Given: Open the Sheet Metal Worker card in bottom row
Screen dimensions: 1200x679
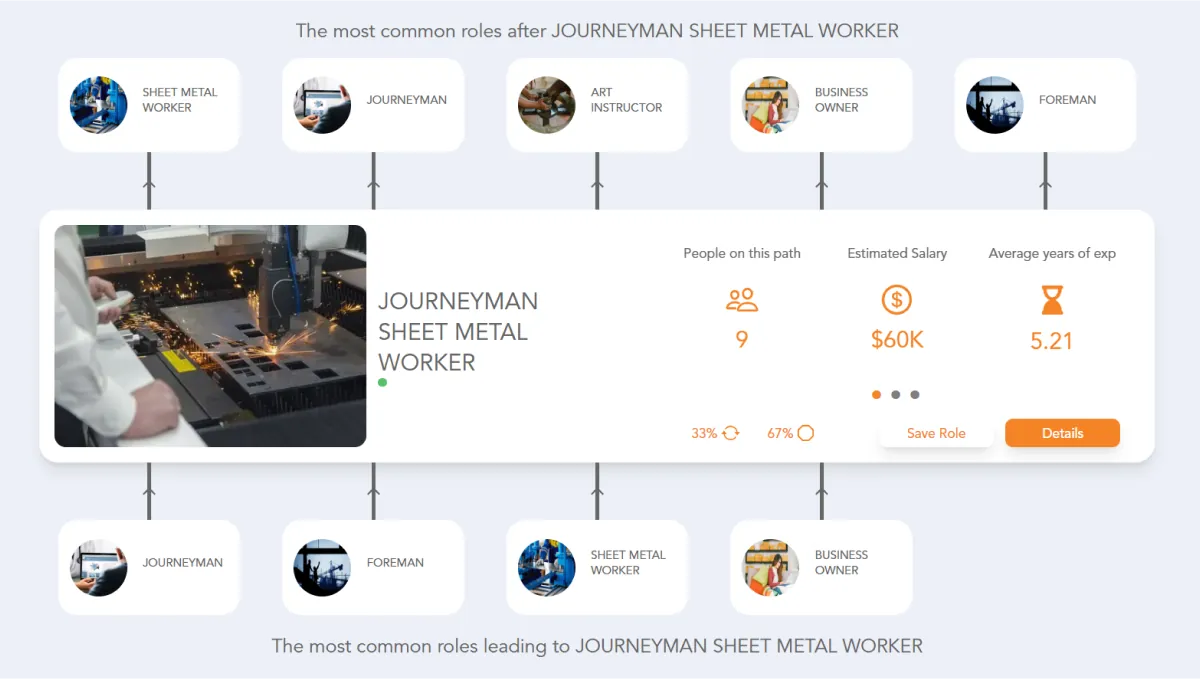Looking at the screenshot, I should [x=596, y=567].
